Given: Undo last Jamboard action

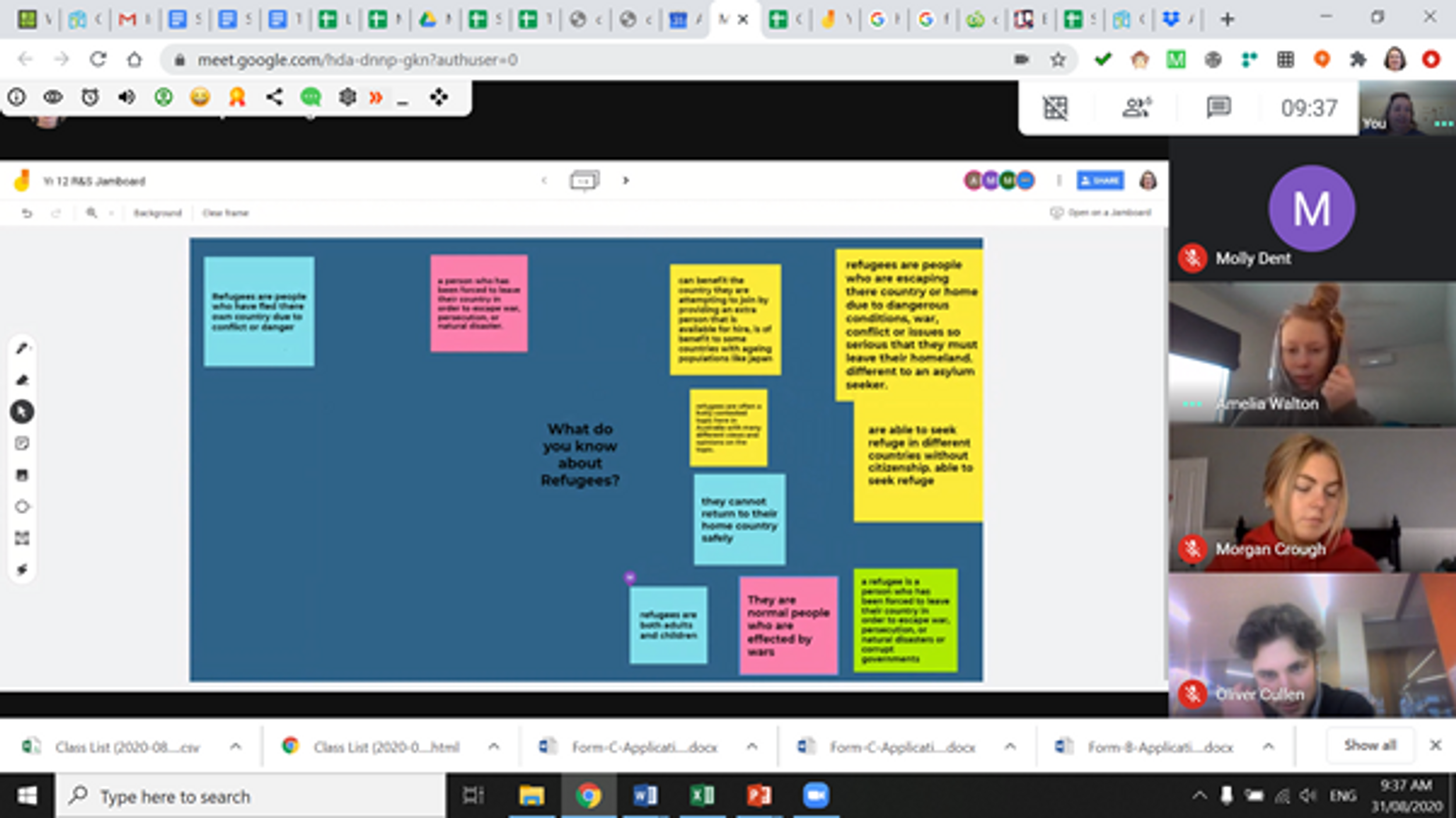Looking at the screenshot, I should [x=27, y=213].
